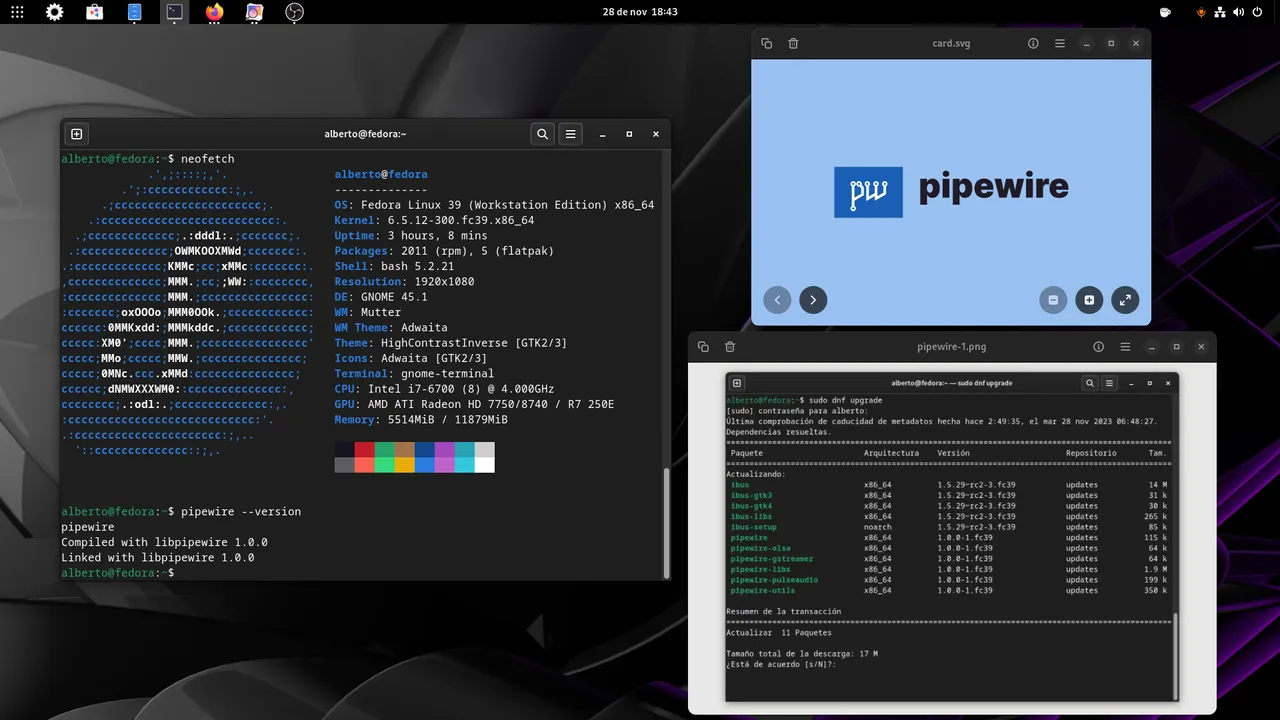The image size is (1280, 720).
Task: Click 'Linked with libpipewire 1.0.0' line
Action: [x=158, y=558]
